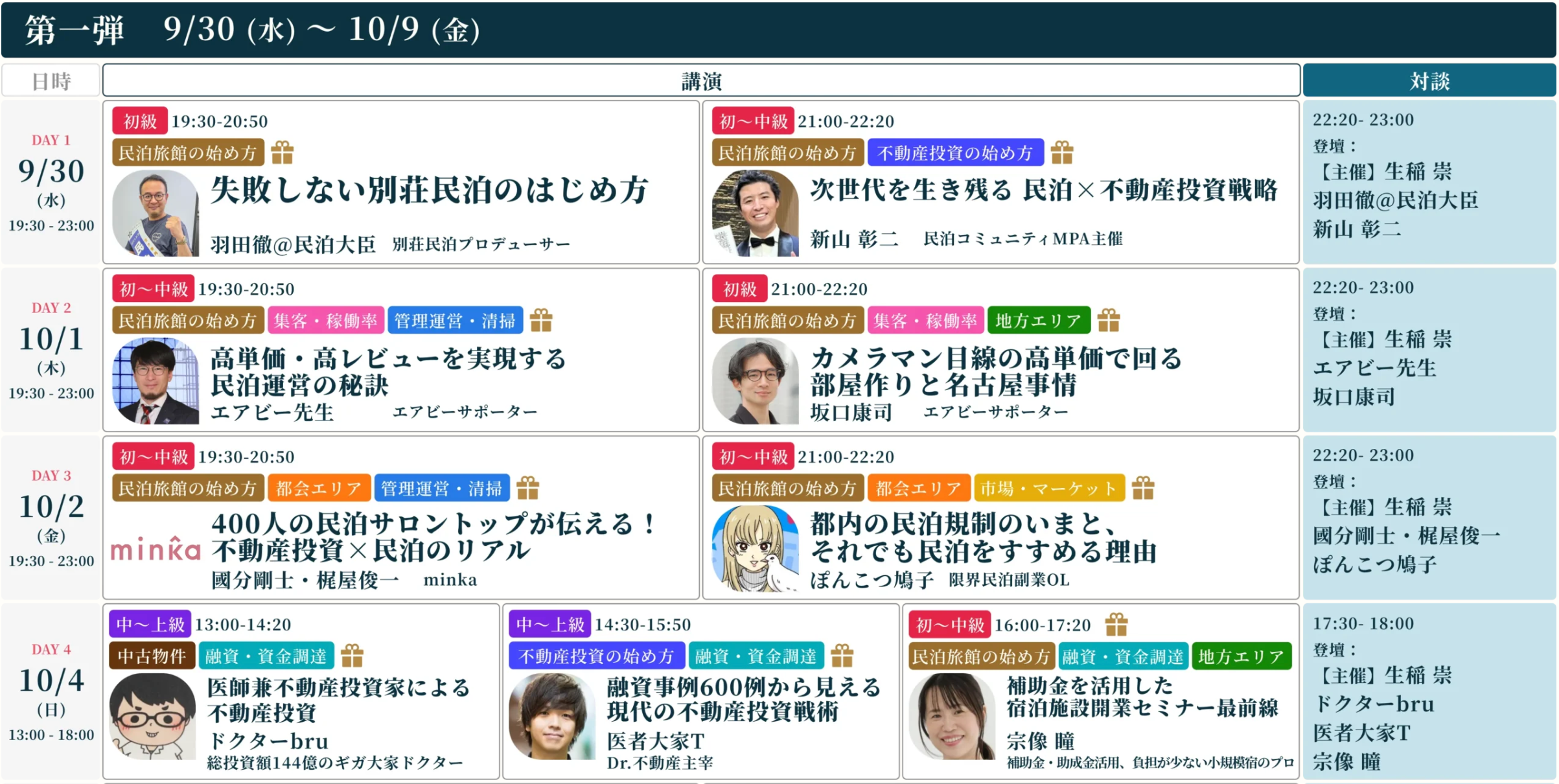Click gift icon after 地方エリア on DAY 2
Screen dimensions: 1559x784
click(1109, 320)
